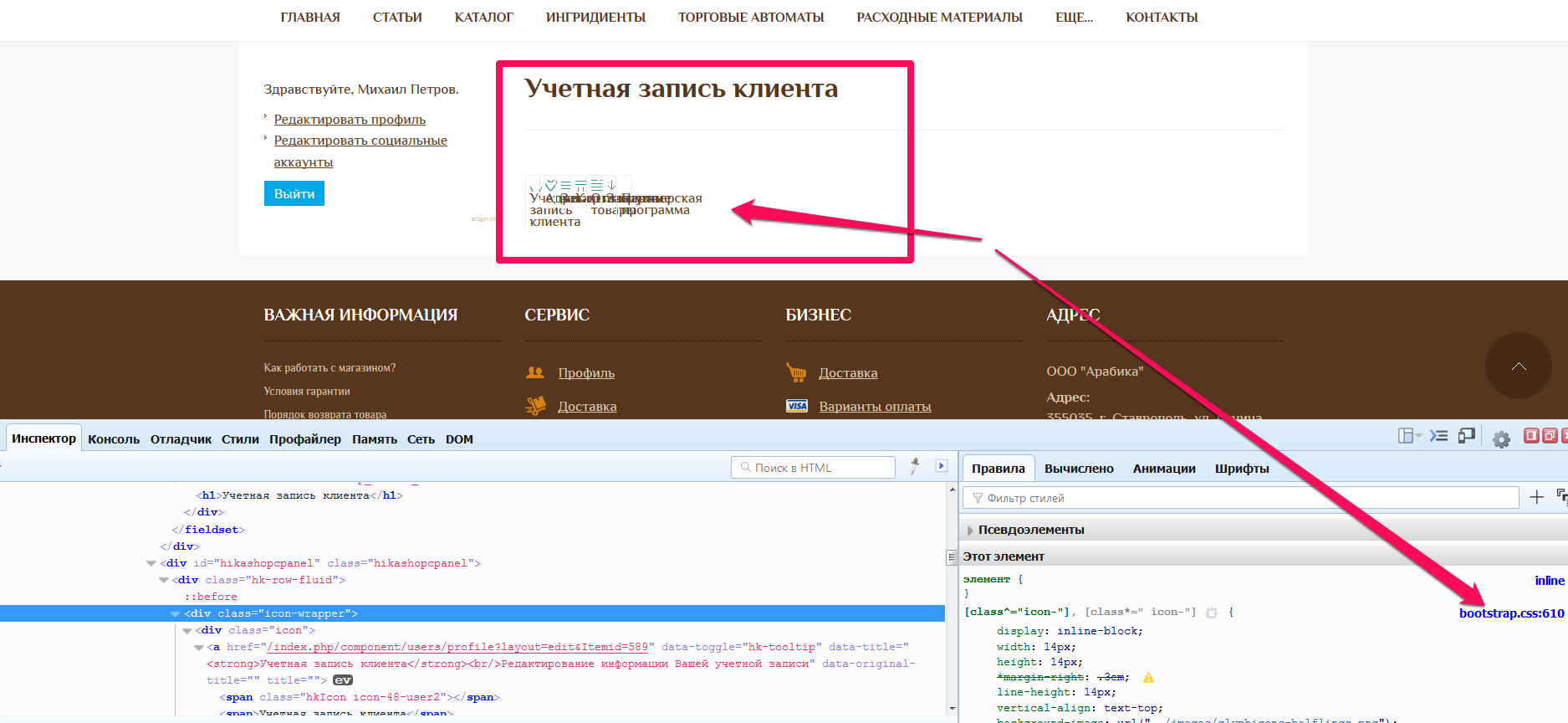Open Редактировать социальные аккаунты link
The width and height of the screenshot is (1568, 723).
tap(360, 151)
